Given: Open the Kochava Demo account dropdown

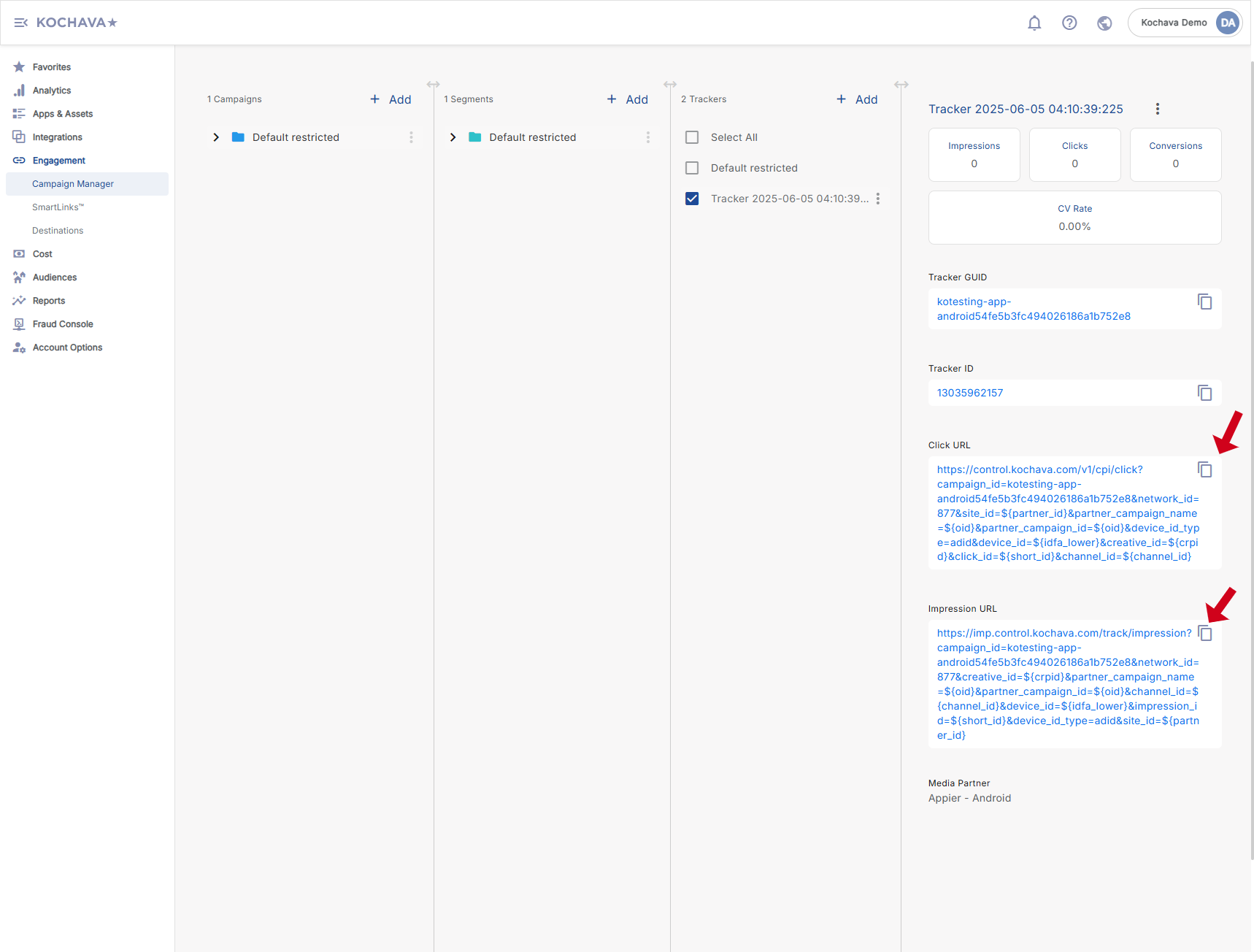Looking at the screenshot, I should pos(1185,23).
